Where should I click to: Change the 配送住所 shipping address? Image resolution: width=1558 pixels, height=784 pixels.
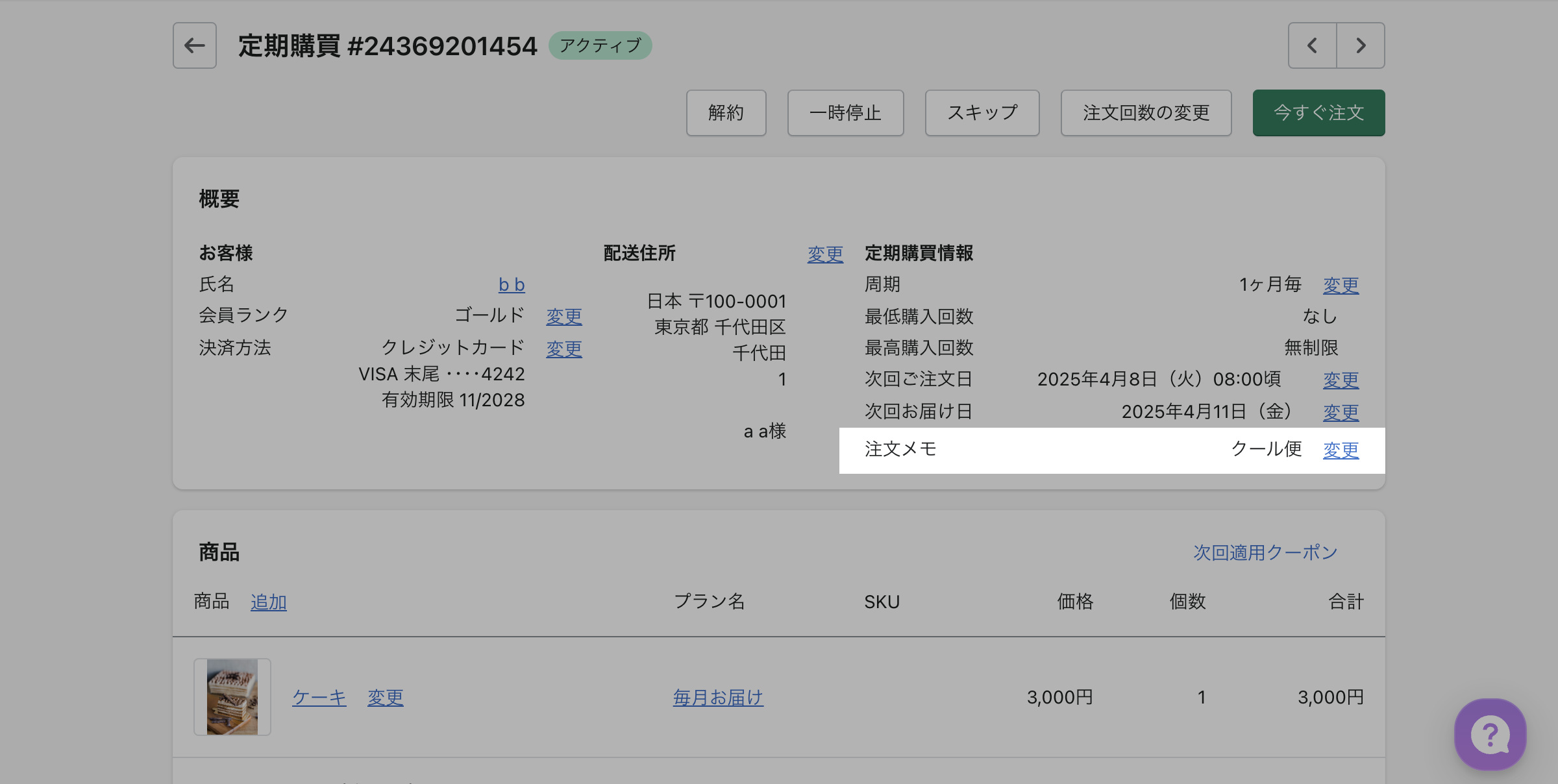(824, 254)
